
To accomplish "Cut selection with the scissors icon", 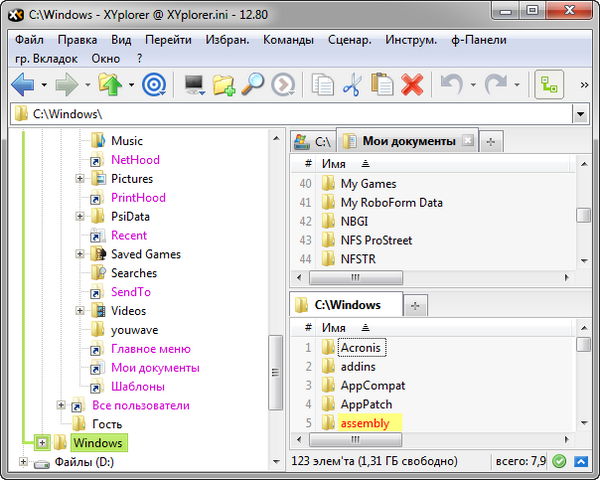I will [351, 85].
